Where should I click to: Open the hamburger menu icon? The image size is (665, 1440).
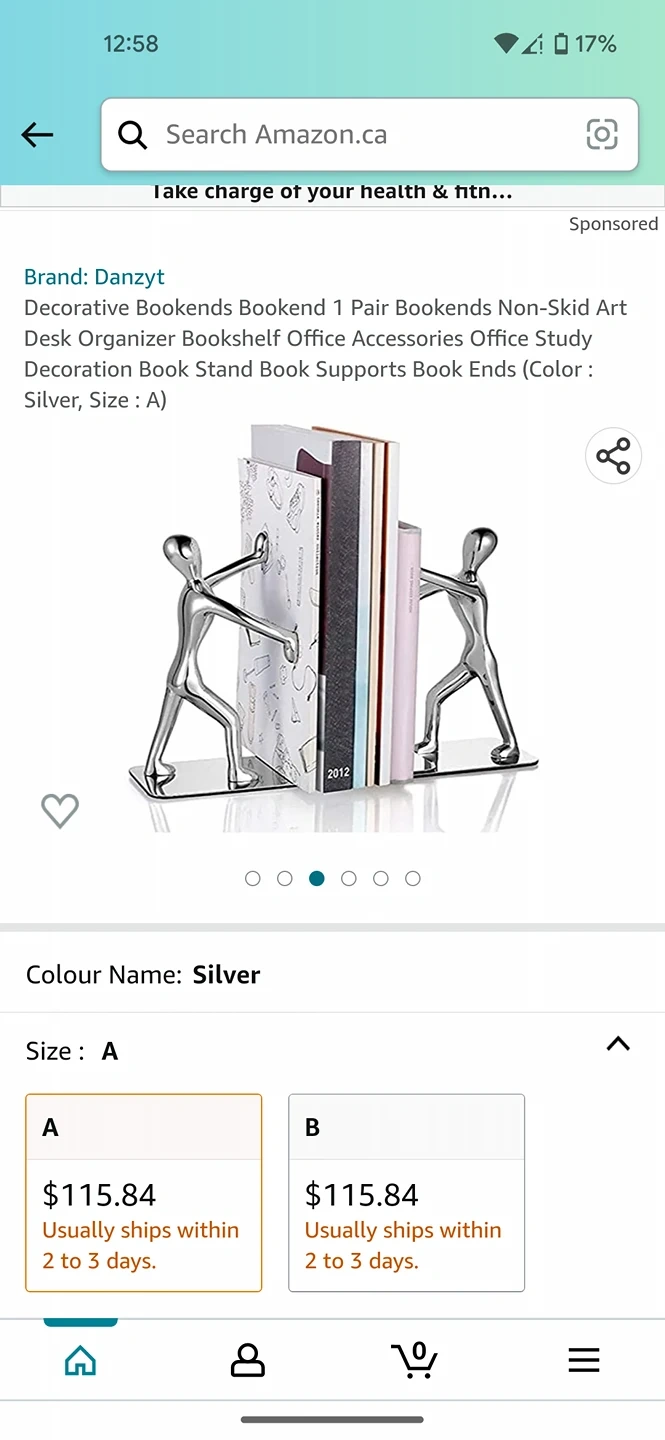click(x=584, y=1360)
